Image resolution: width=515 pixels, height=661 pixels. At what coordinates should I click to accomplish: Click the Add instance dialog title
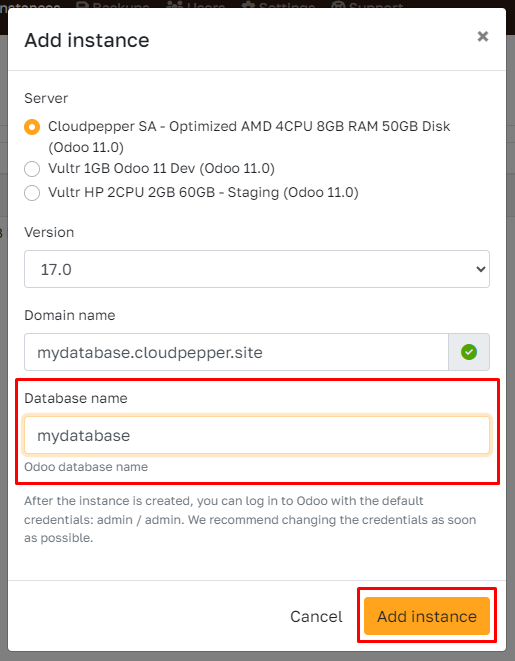pyautogui.click(x=87, y=40)
